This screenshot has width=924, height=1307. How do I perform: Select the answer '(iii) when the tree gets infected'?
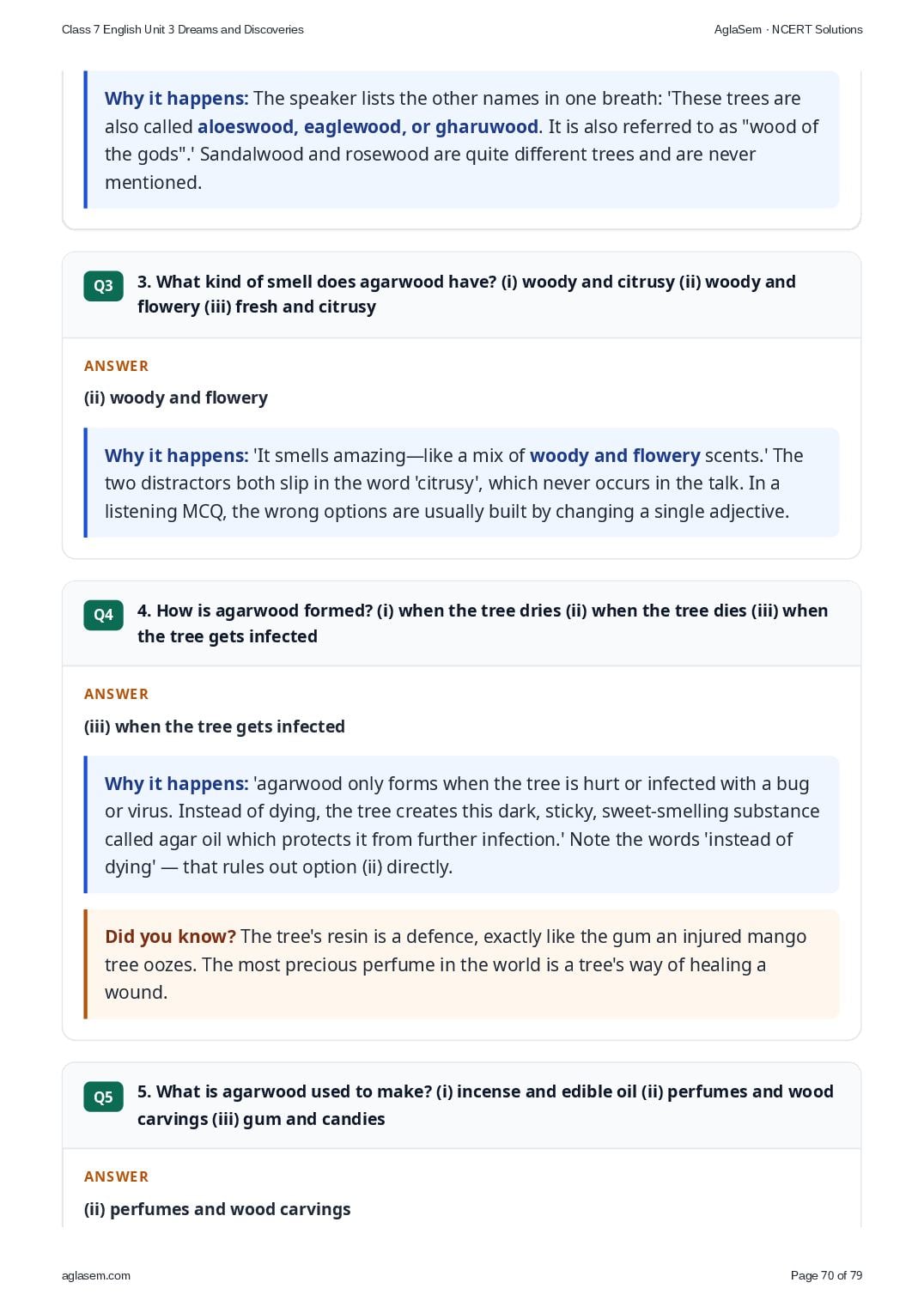(x=215, y=726)
